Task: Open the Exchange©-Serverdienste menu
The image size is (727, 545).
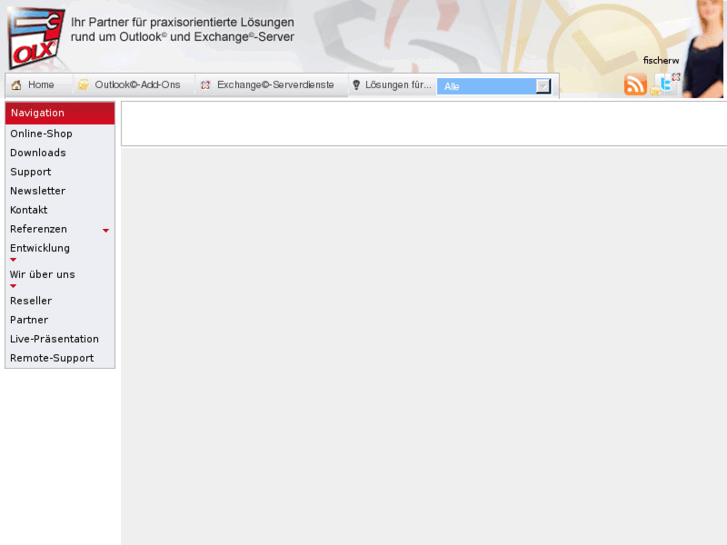Action: [x=275, y=85]
